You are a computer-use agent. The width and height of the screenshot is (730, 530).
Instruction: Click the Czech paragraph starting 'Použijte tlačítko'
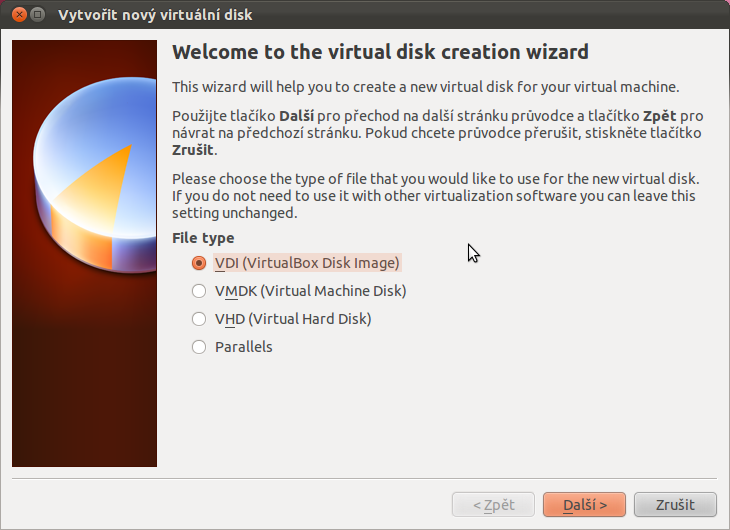tap(437, 132)
